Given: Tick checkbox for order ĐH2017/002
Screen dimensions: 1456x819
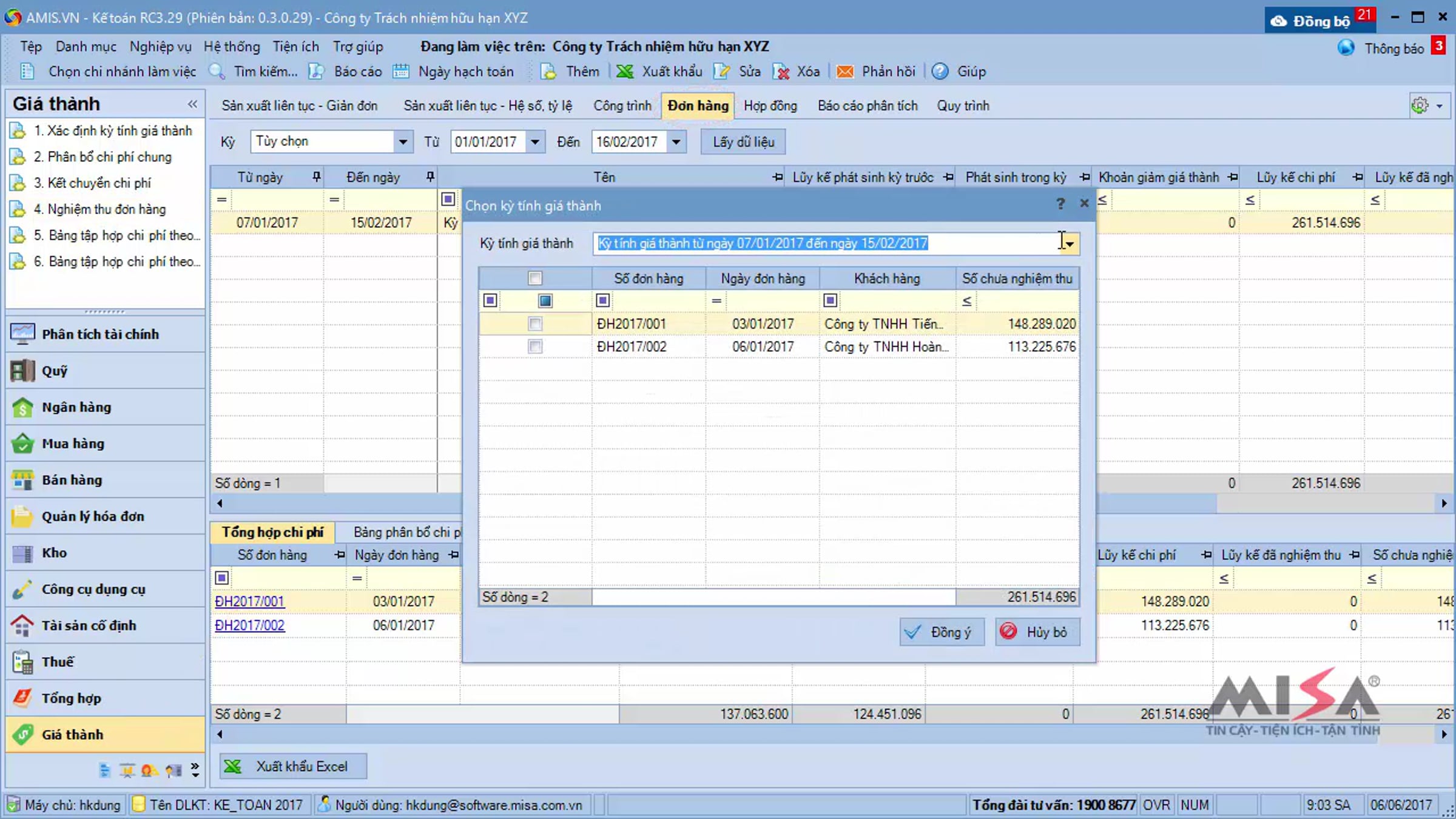Looking at the screenshot, I should (534, 346).
